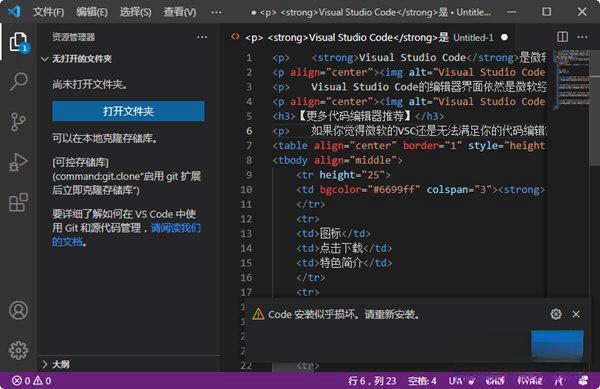The height and width of the screenshot is (389, 600).
Task: Click the h3 heading code line 5
Action: coord(358,116)
